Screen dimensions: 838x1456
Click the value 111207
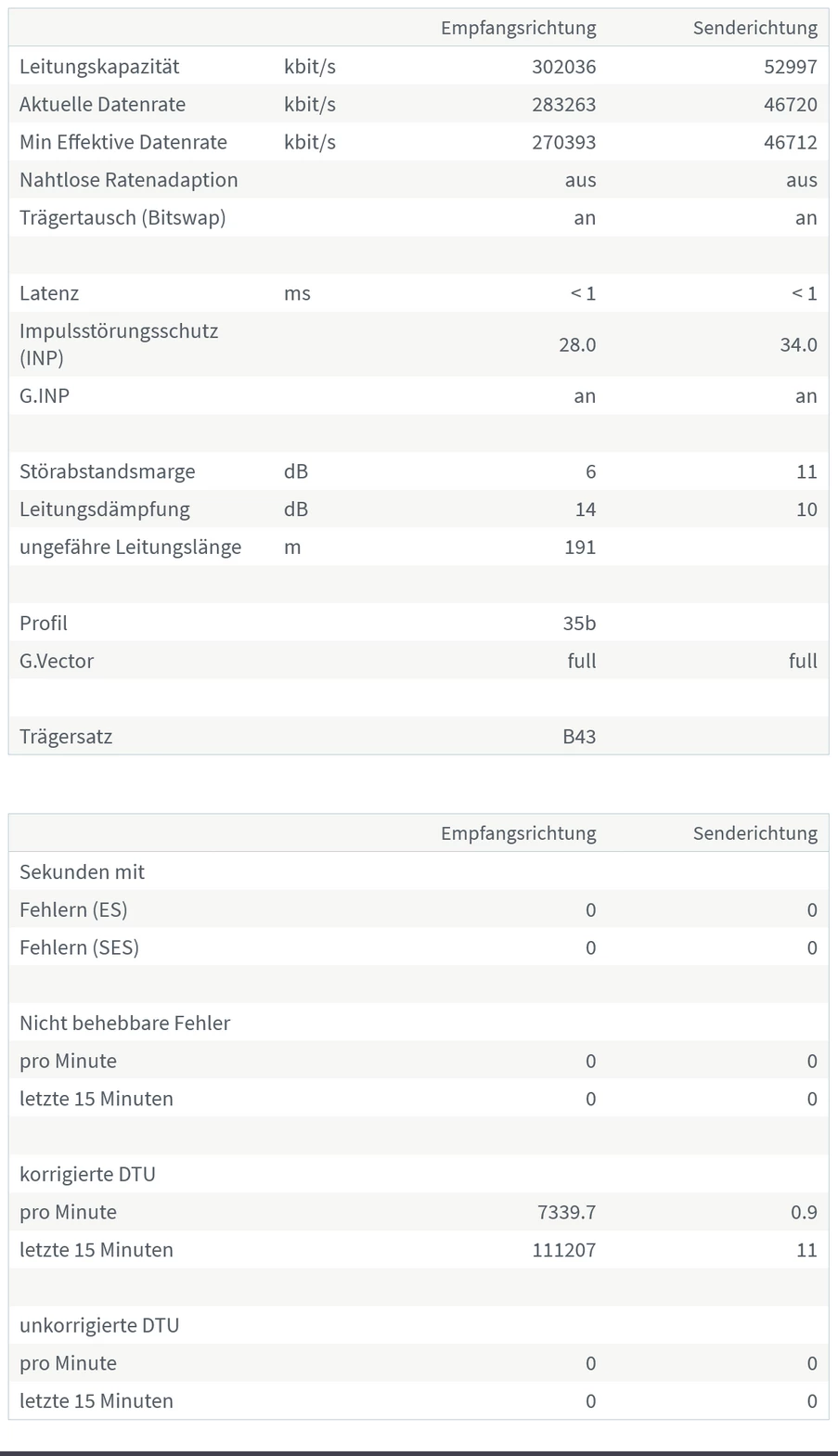click(x=563, y=1251)
